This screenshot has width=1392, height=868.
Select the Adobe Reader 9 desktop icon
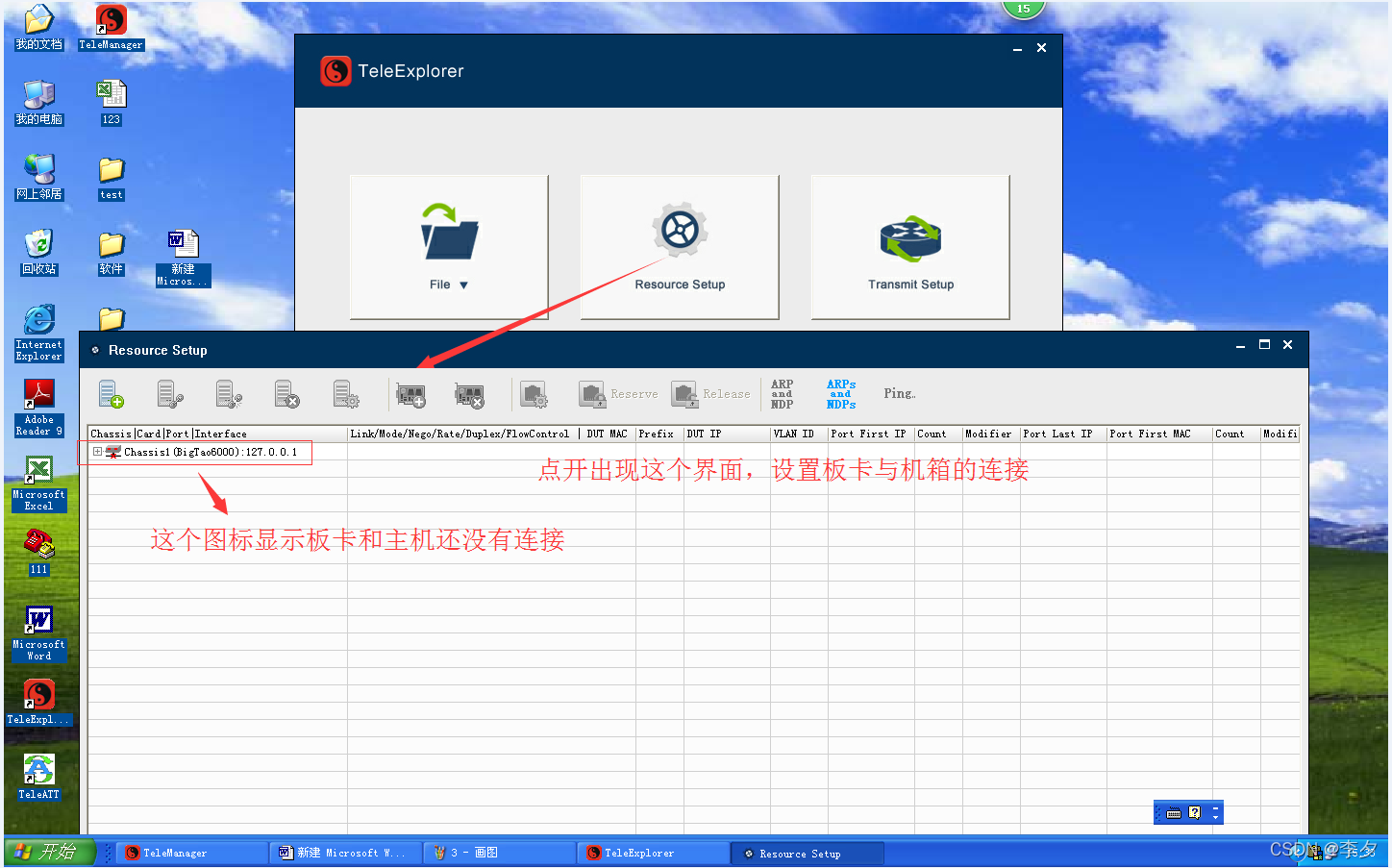tap(39, 408)
